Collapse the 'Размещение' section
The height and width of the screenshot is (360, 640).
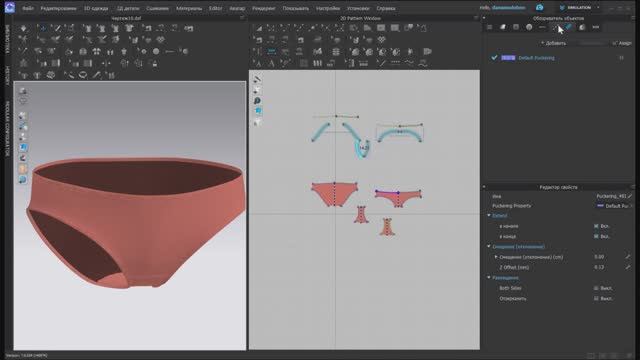click(x=489, y=278)
